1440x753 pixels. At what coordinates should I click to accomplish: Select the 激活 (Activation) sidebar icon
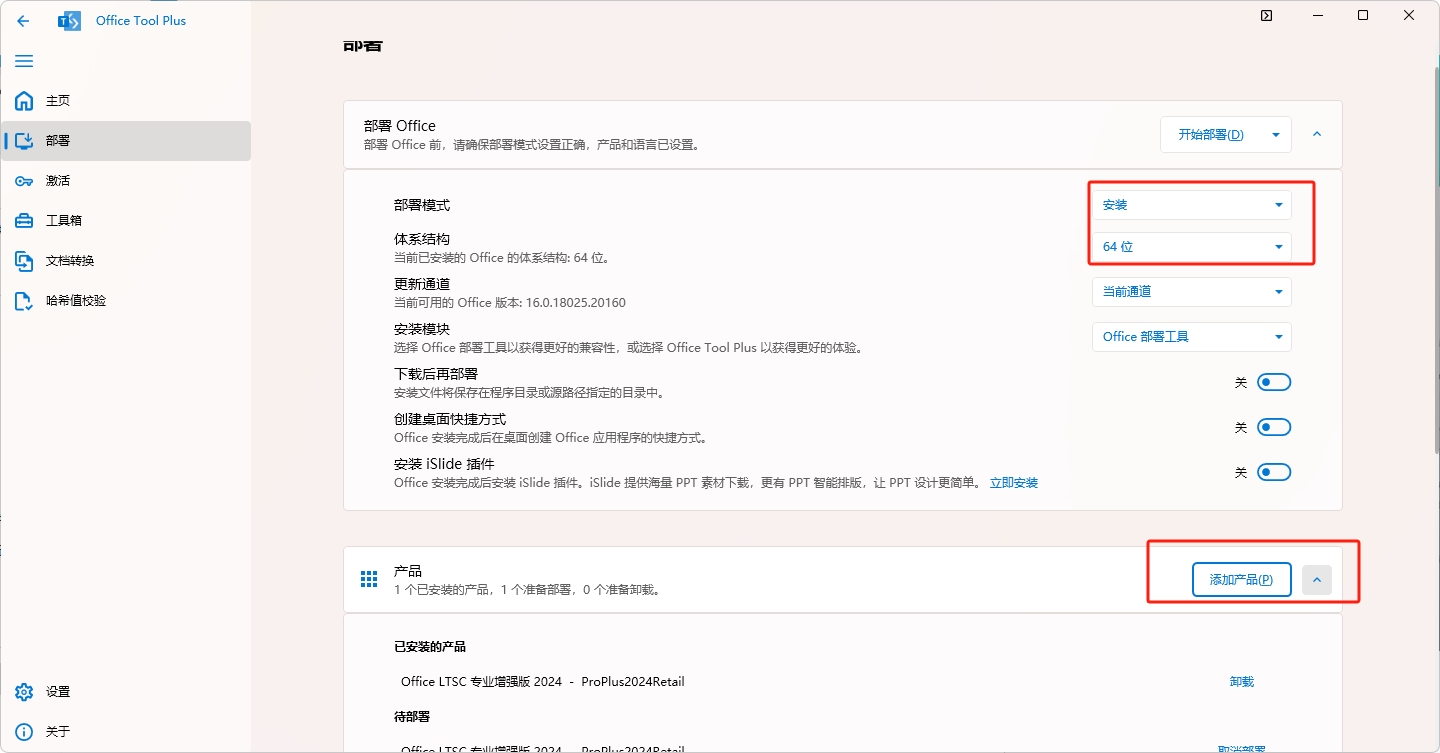coord(57,181)
